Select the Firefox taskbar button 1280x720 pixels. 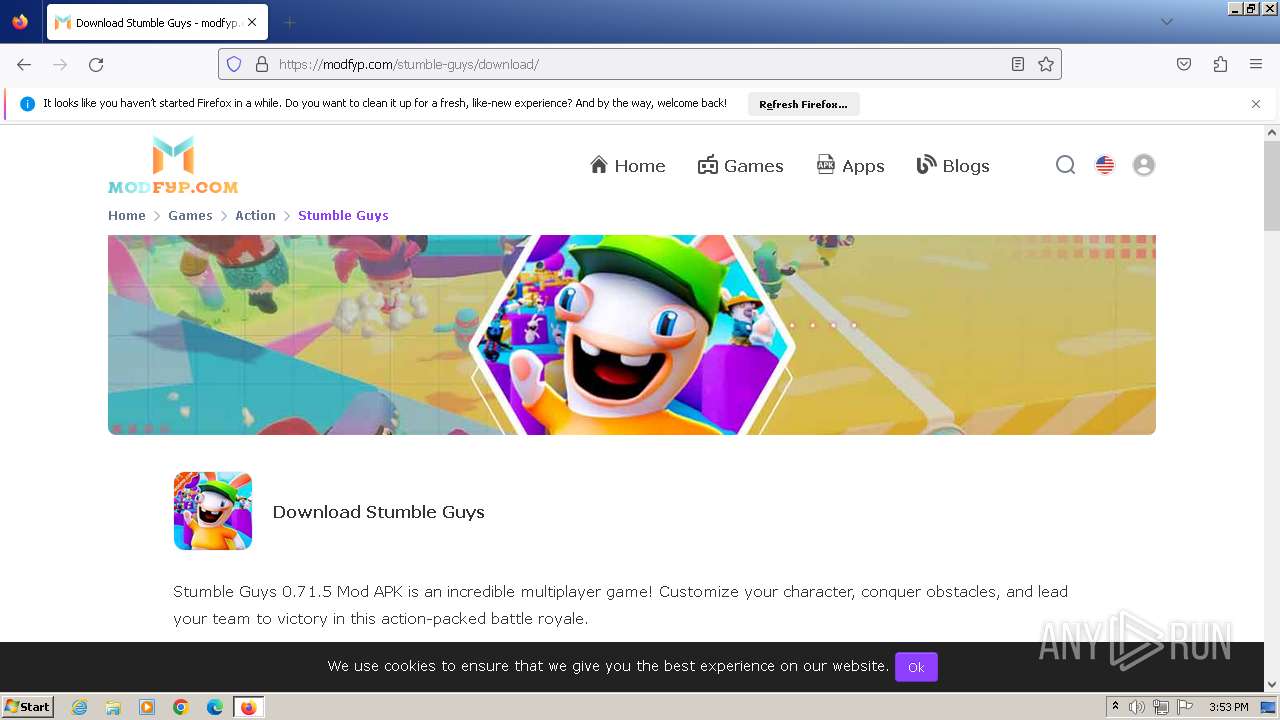[248, 707]
